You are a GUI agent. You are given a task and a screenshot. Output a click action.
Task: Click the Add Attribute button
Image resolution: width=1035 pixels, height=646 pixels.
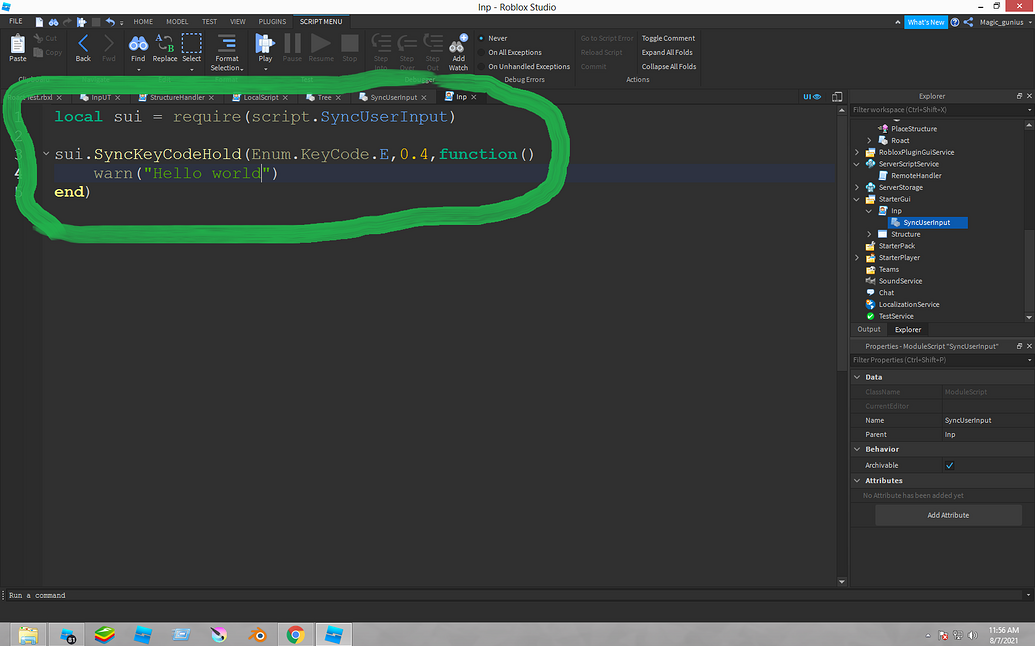948,514
